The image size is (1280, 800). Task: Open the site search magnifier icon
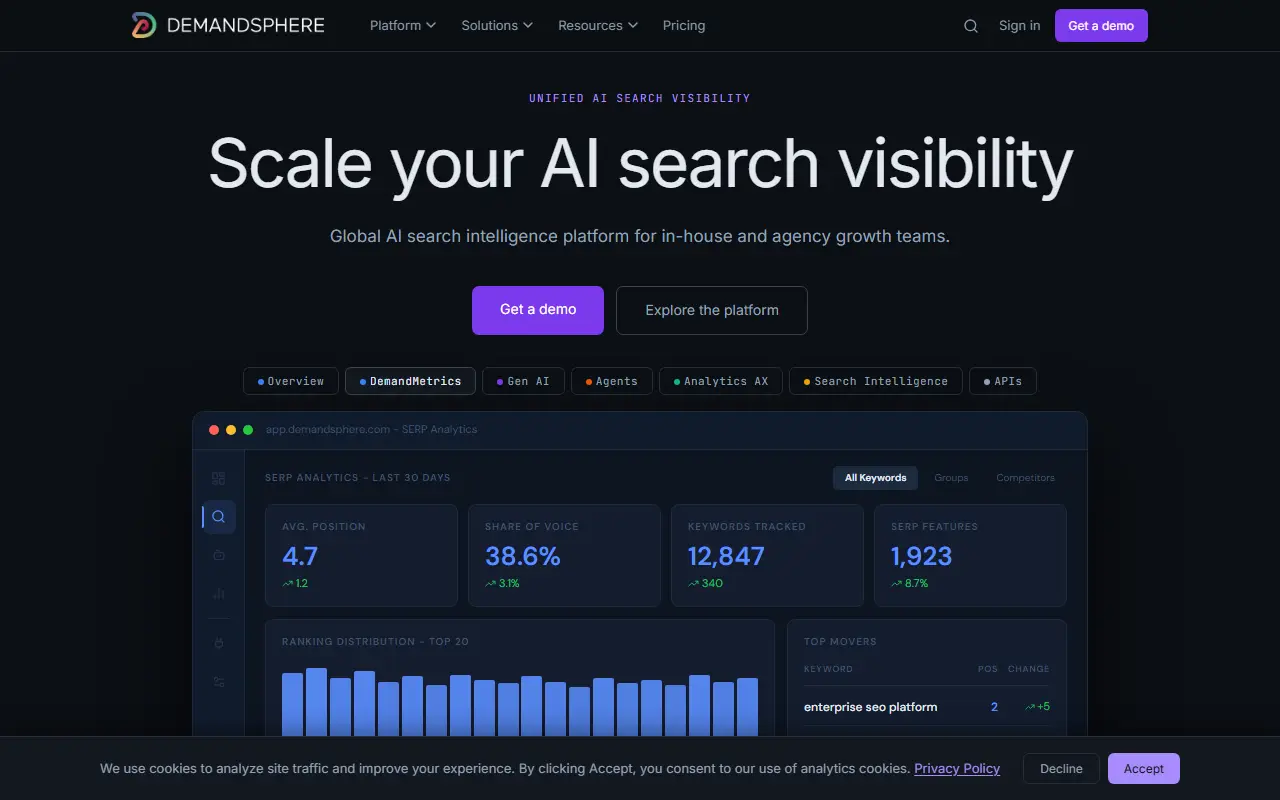coord(971,26)
